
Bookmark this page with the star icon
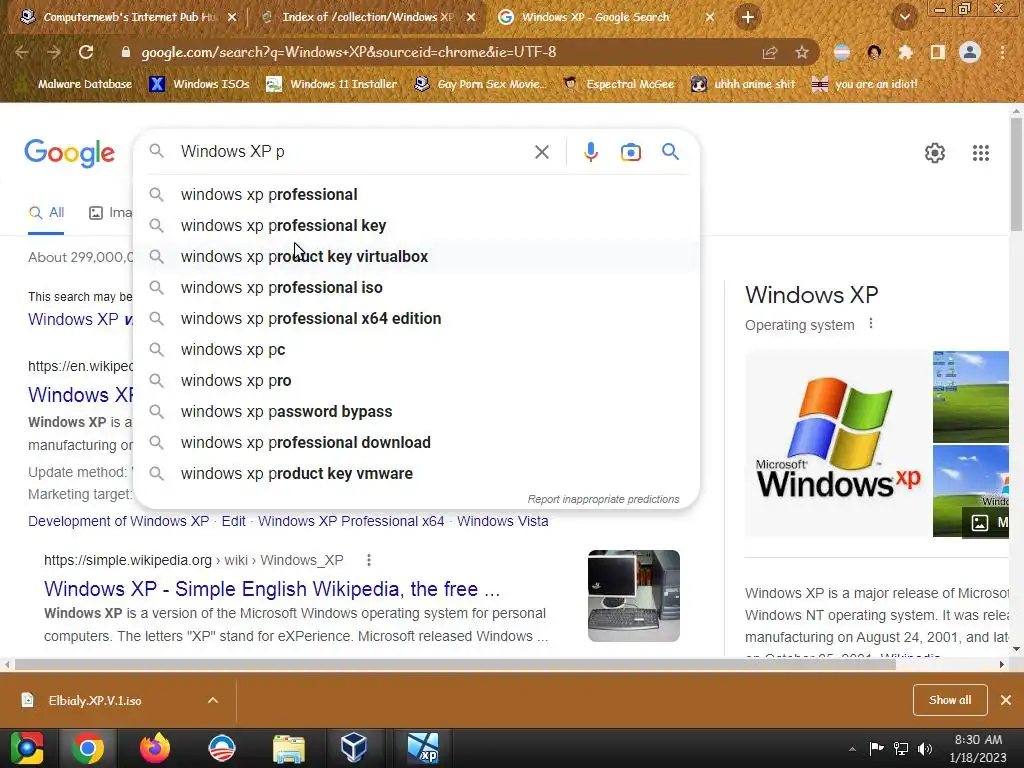[802, 52]
